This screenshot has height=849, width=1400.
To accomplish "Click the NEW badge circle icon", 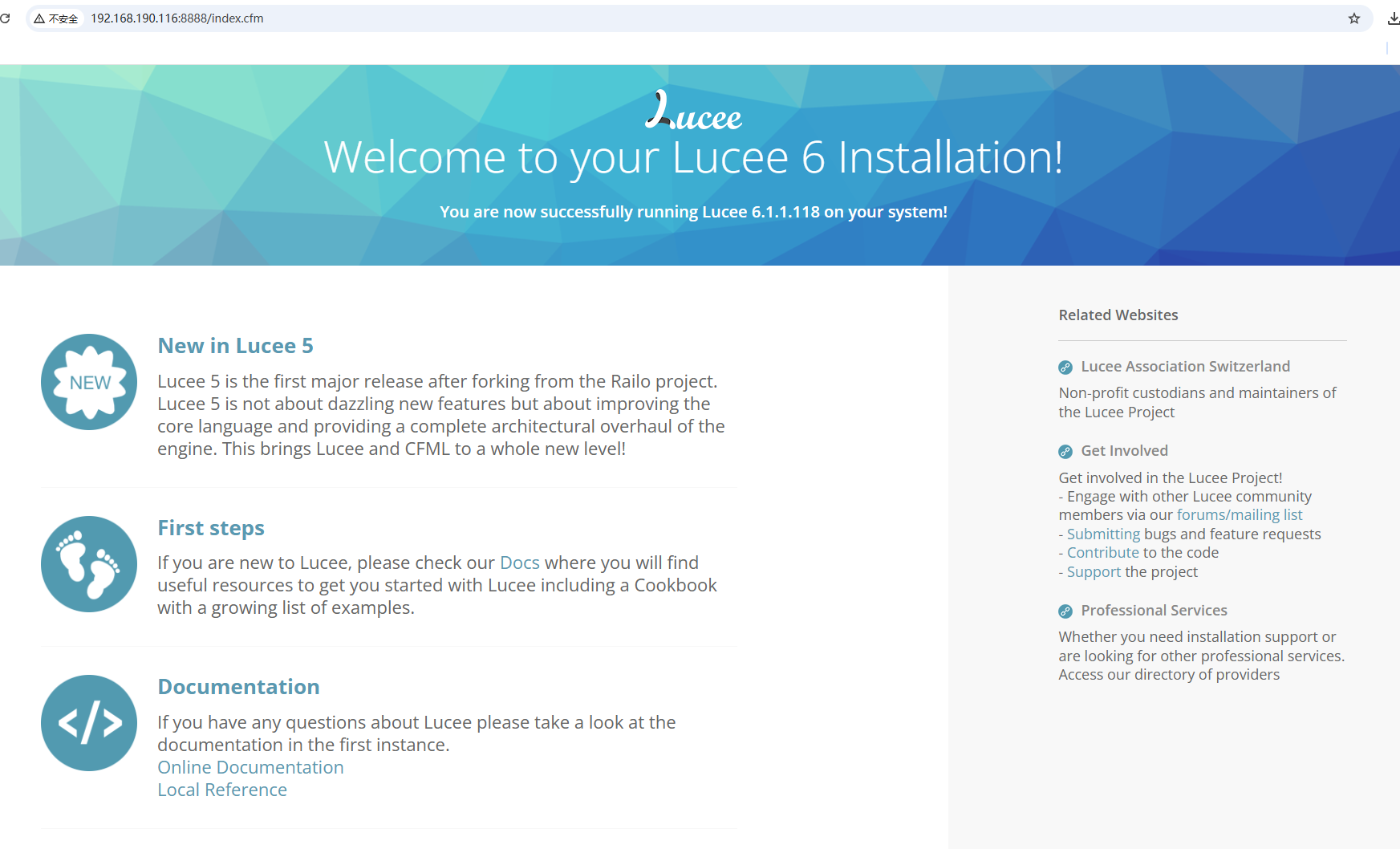I will 89,382.
